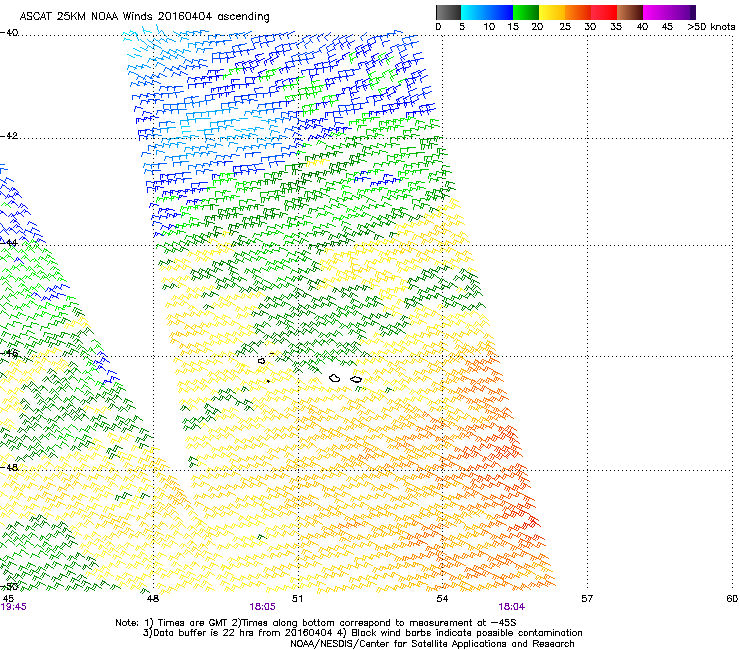Click the '-40' latitude axis label
This screenshot has width=740, height=650.
point(9,33)
